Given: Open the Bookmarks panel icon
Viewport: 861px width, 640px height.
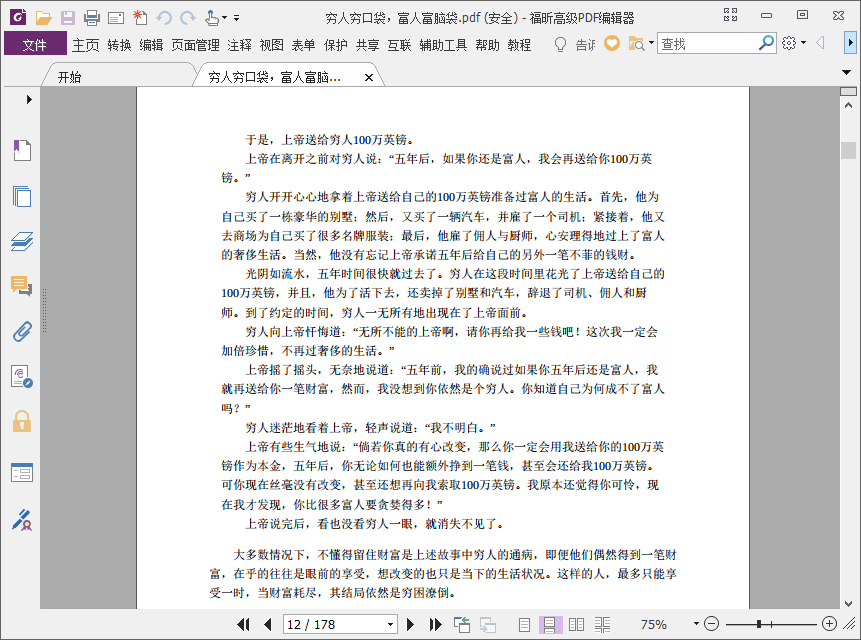Looking at the screenshot, I should coord(22,150).
